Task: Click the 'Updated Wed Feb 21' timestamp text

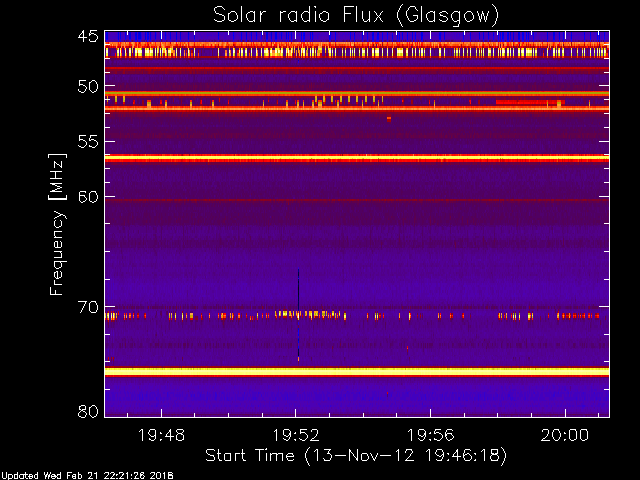Action: click(87, 476)
